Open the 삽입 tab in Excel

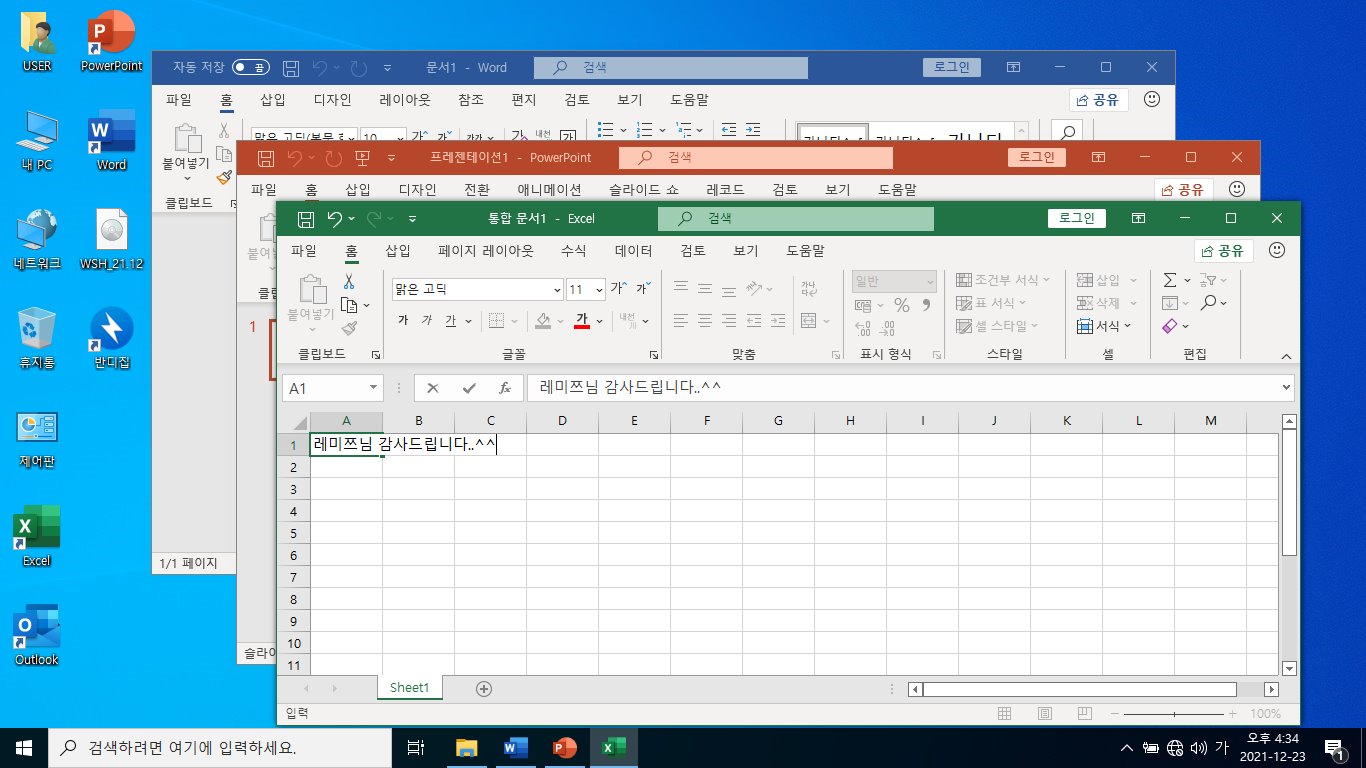pyautogui.click(x=397, y=251)
